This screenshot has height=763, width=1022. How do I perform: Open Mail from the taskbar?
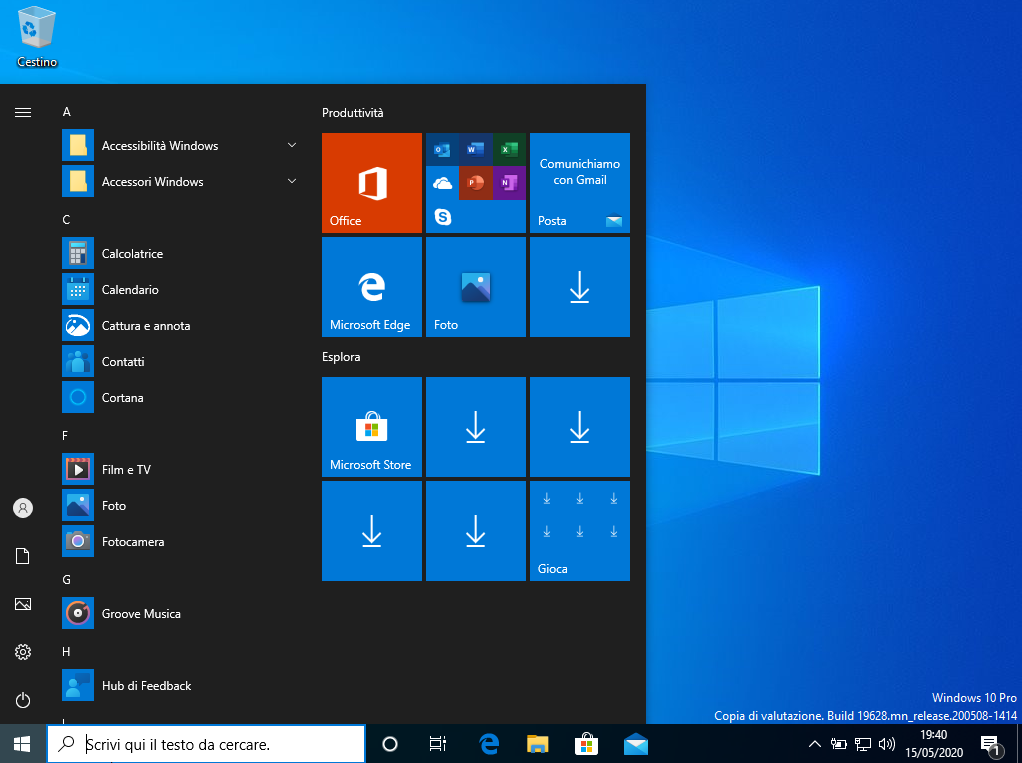(x=635, y=743)
